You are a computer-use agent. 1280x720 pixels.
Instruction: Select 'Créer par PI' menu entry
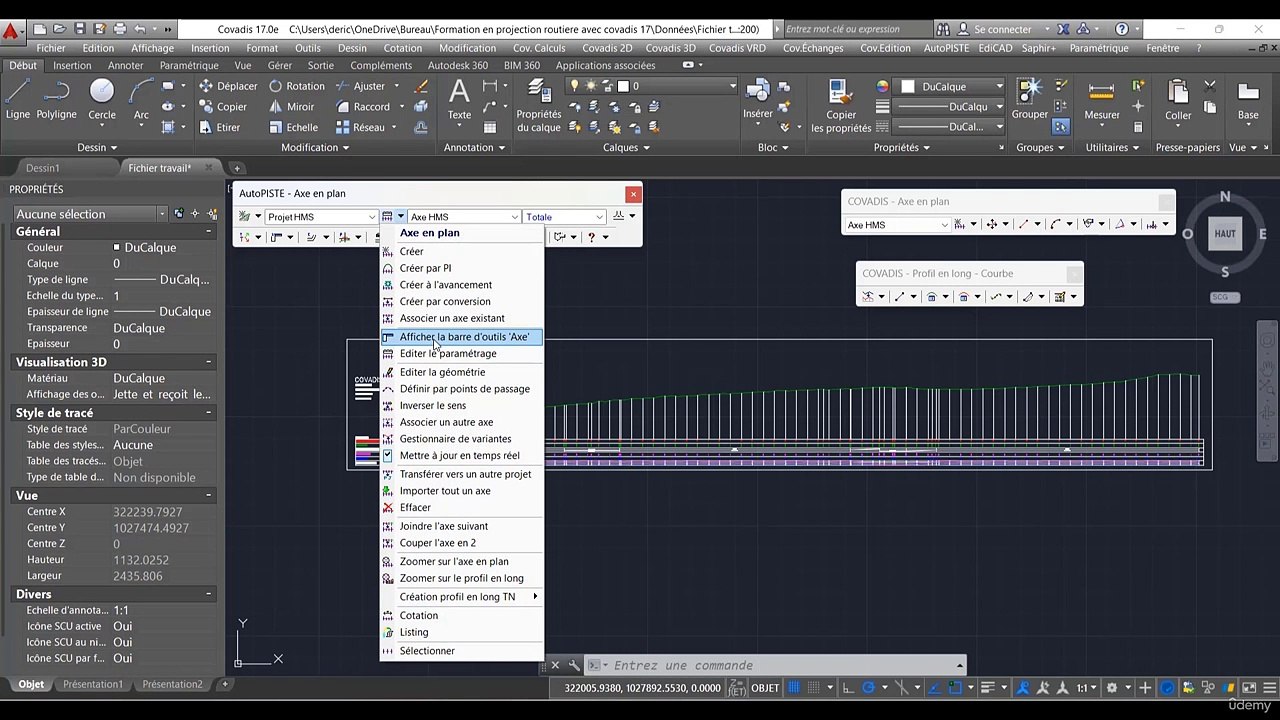pos(425,268)
